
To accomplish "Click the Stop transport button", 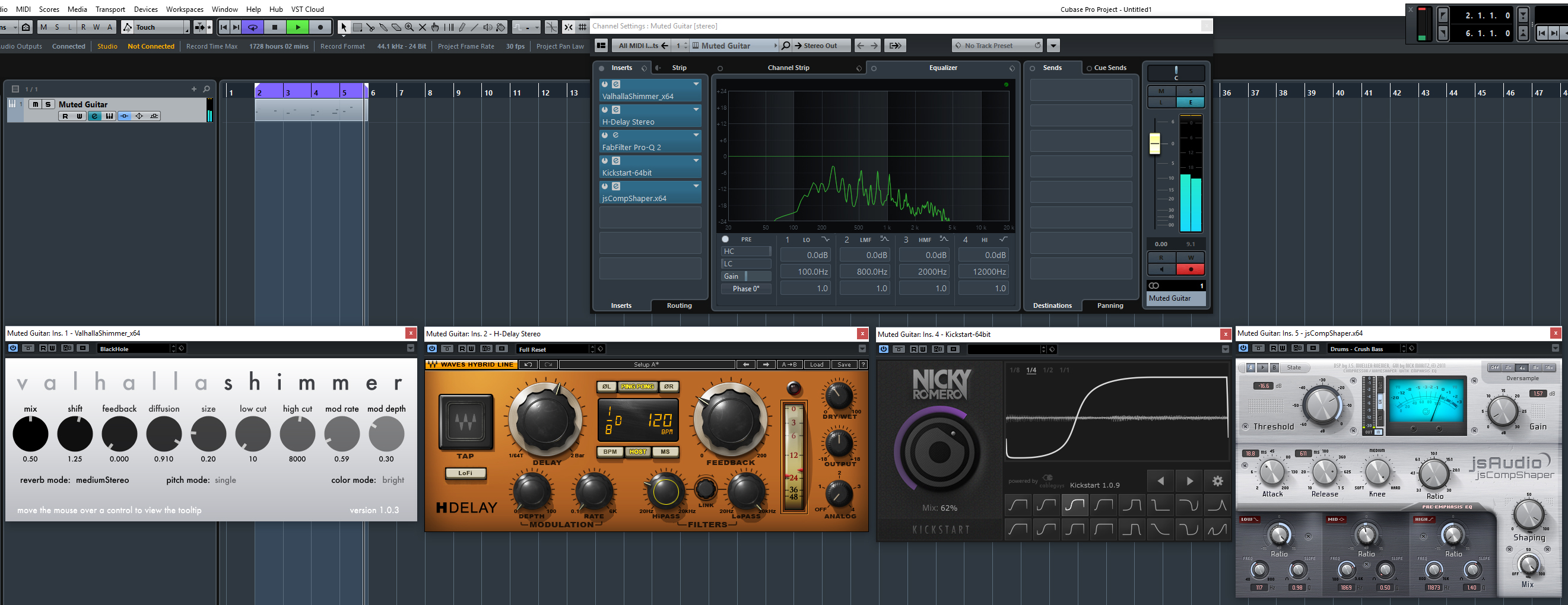I will 275,27.
